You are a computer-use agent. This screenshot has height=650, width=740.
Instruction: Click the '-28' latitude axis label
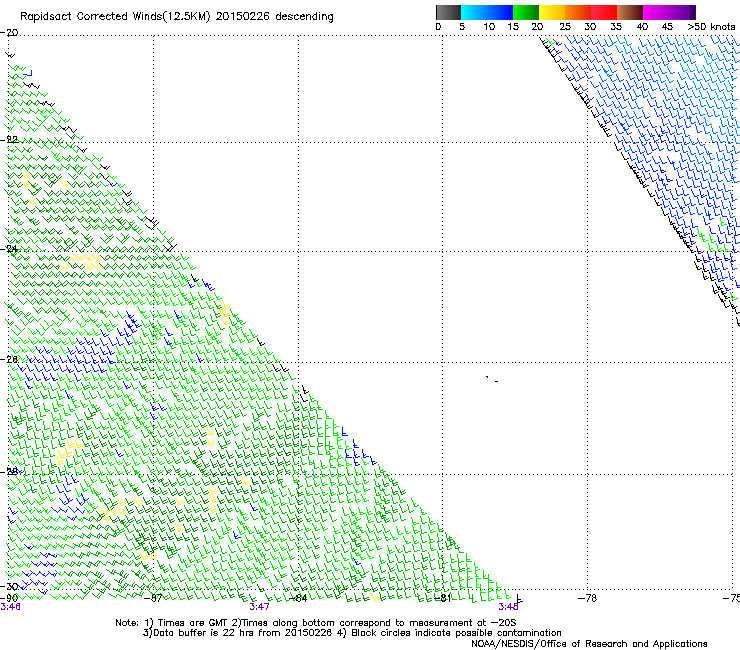[9, 472]
